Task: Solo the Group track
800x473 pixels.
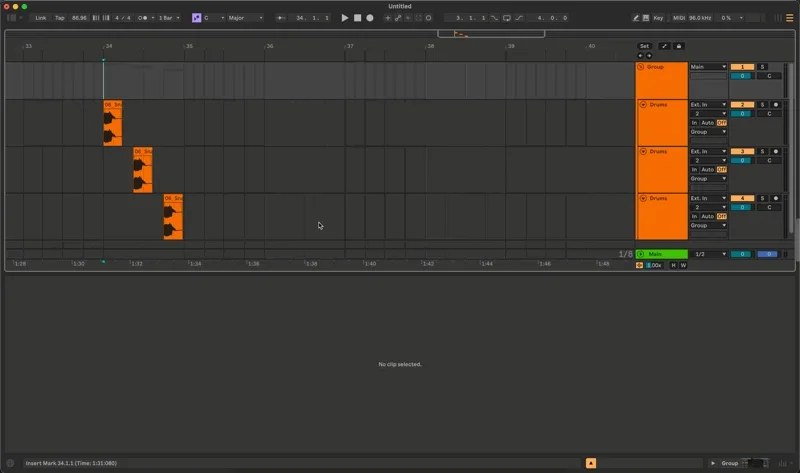Action: [762, 67]
